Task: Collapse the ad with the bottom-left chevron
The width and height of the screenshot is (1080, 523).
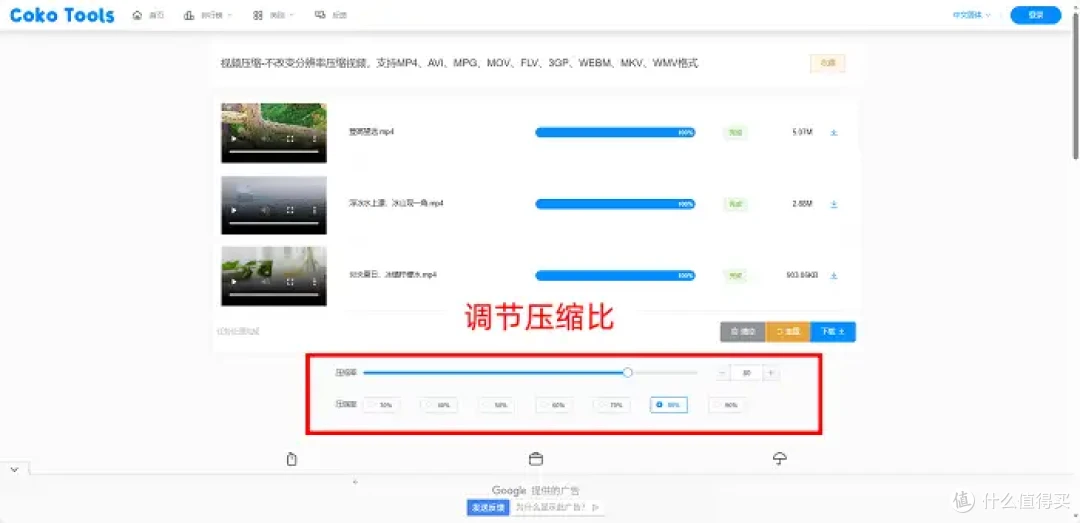Action: [14, 469]
